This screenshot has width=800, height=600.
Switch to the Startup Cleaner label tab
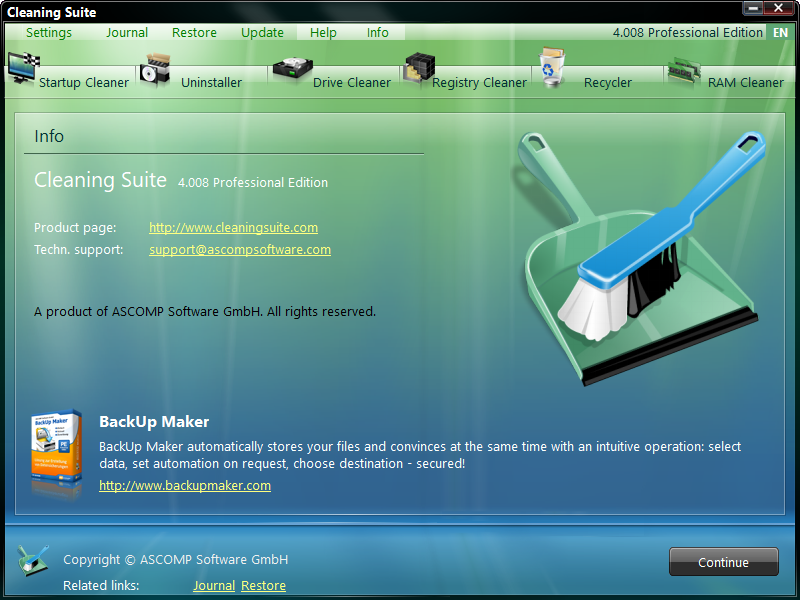coord(84,83)
